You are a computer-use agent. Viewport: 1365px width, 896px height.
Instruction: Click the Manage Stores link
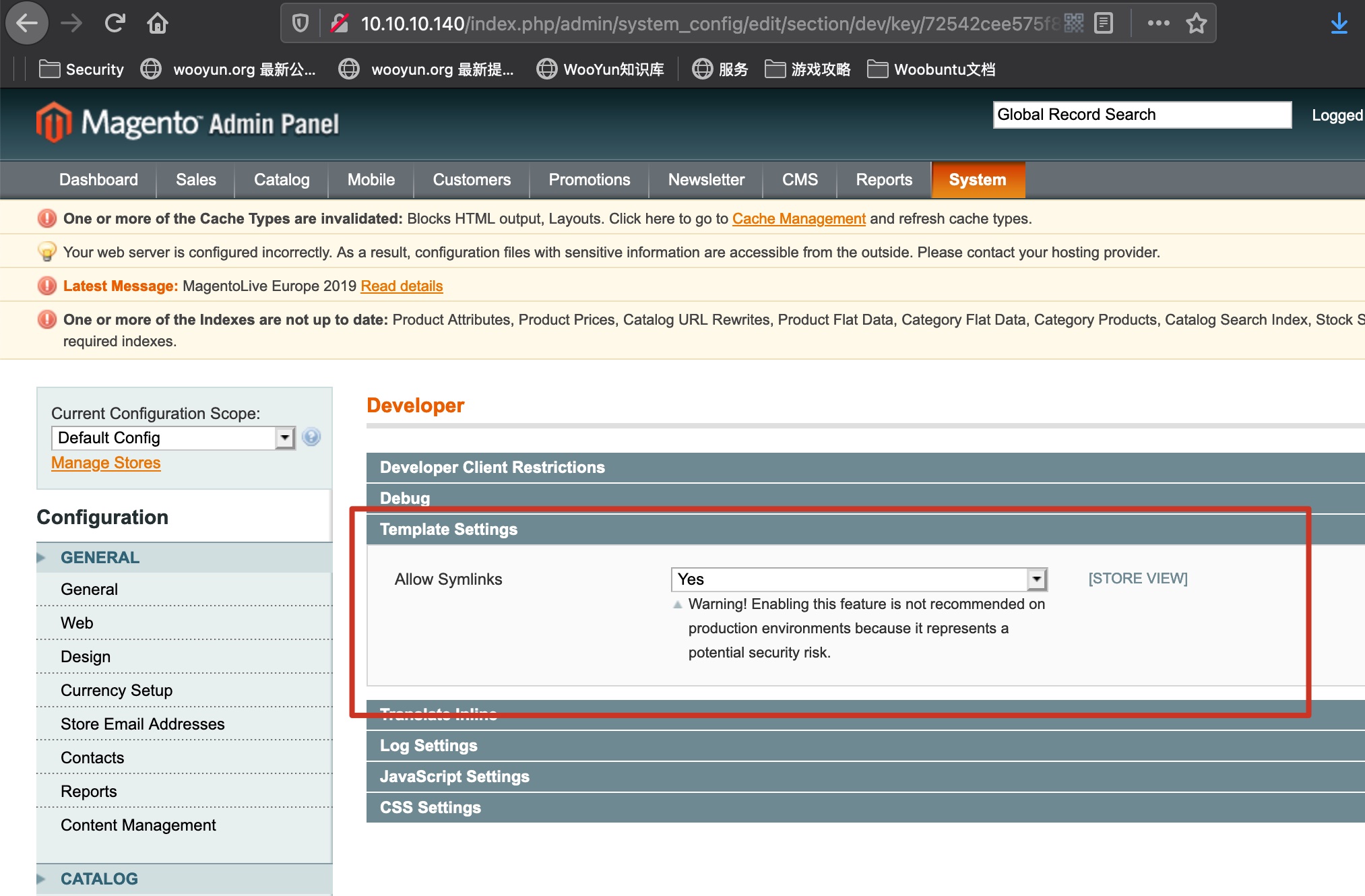tap(106, 463)
